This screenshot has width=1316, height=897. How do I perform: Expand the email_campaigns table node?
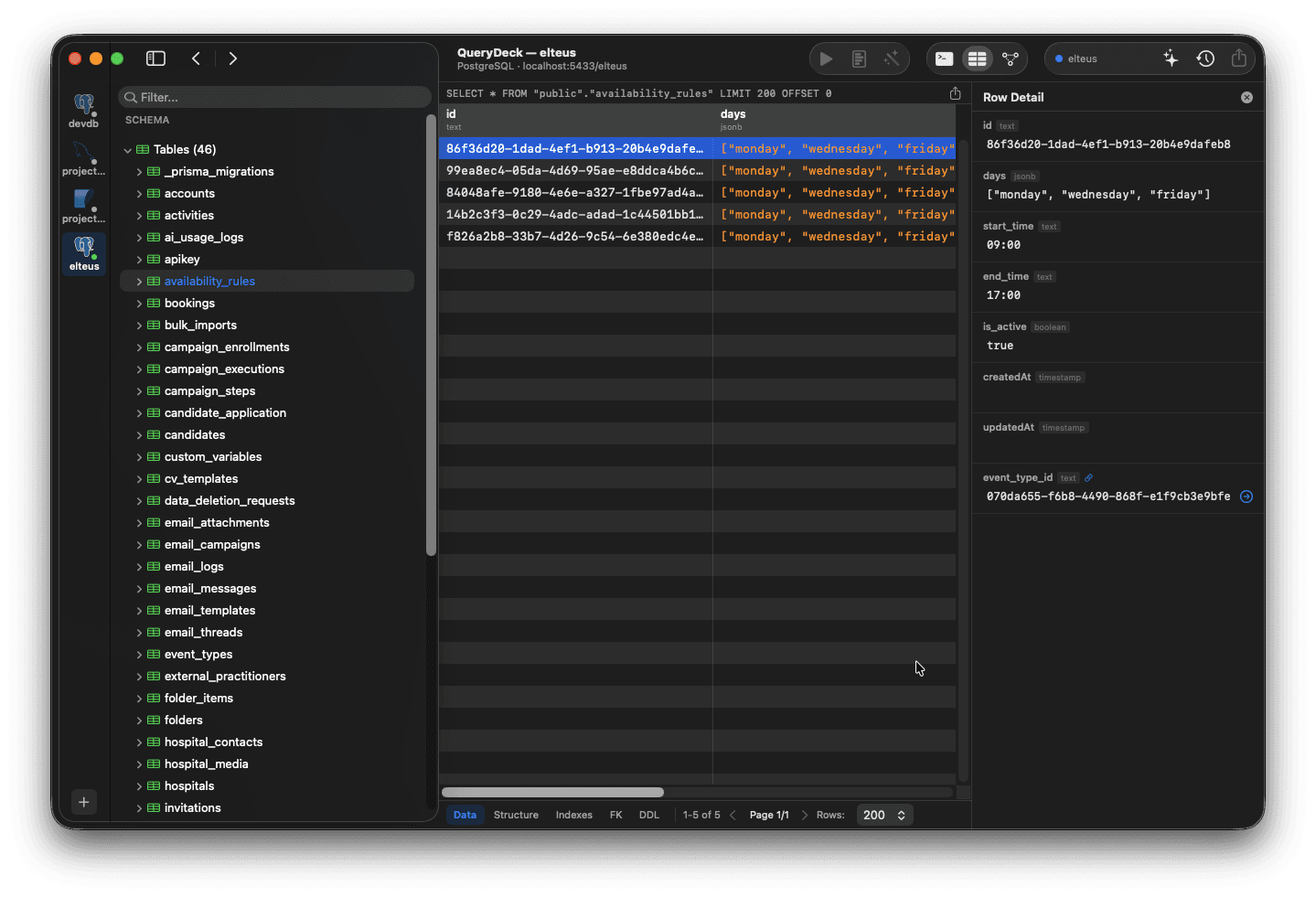click(139, 545)
